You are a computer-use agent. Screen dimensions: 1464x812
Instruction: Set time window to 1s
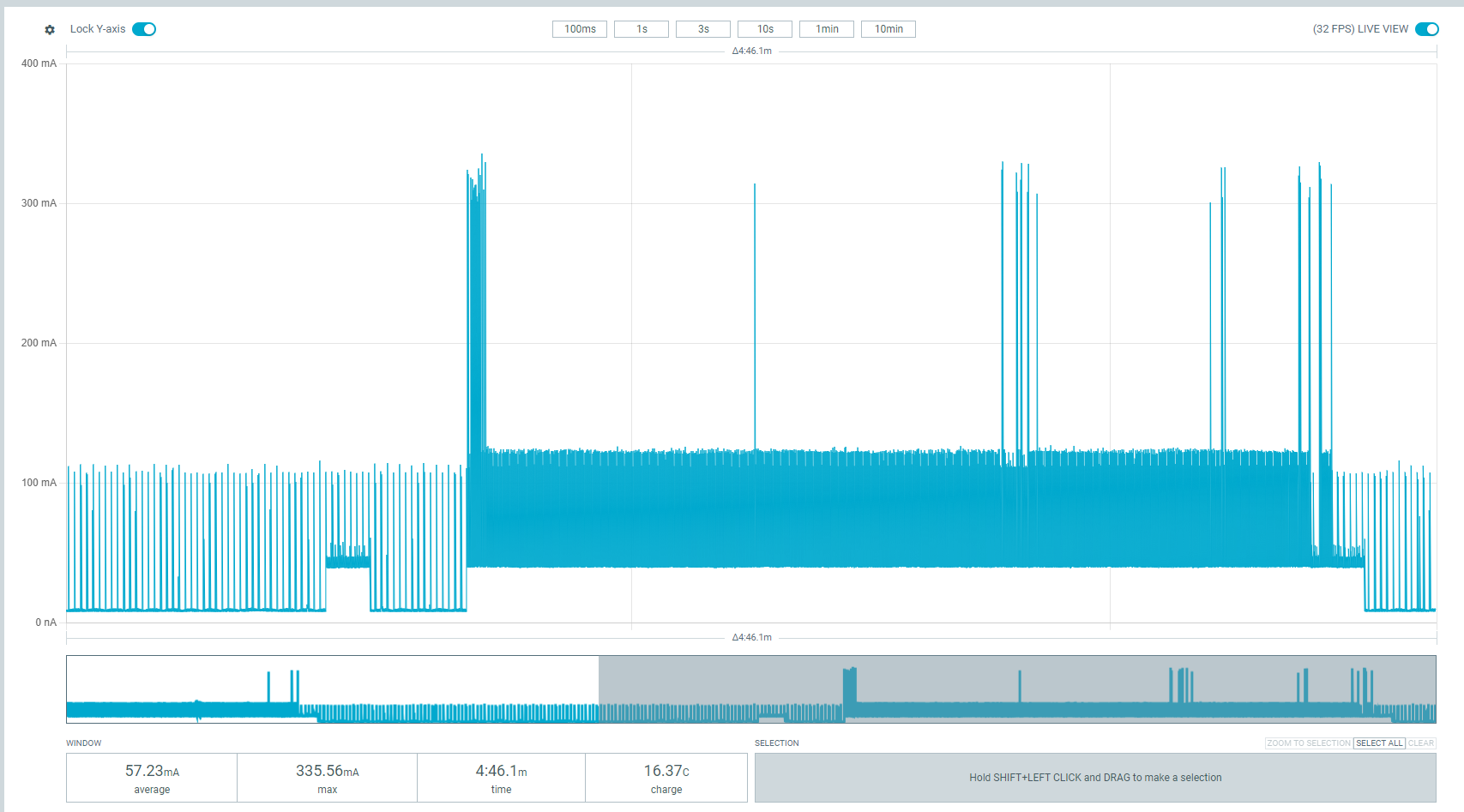[642, 29]
